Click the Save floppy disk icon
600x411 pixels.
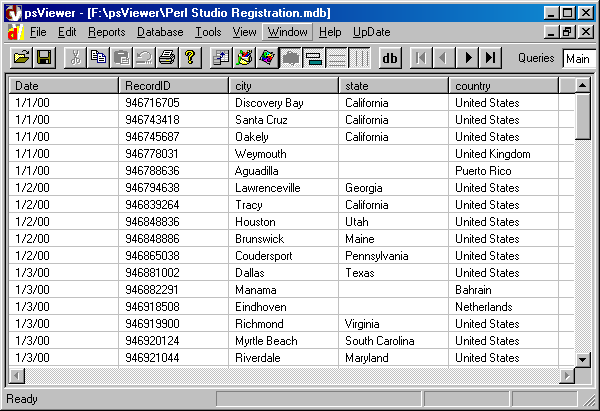[44, 58]
